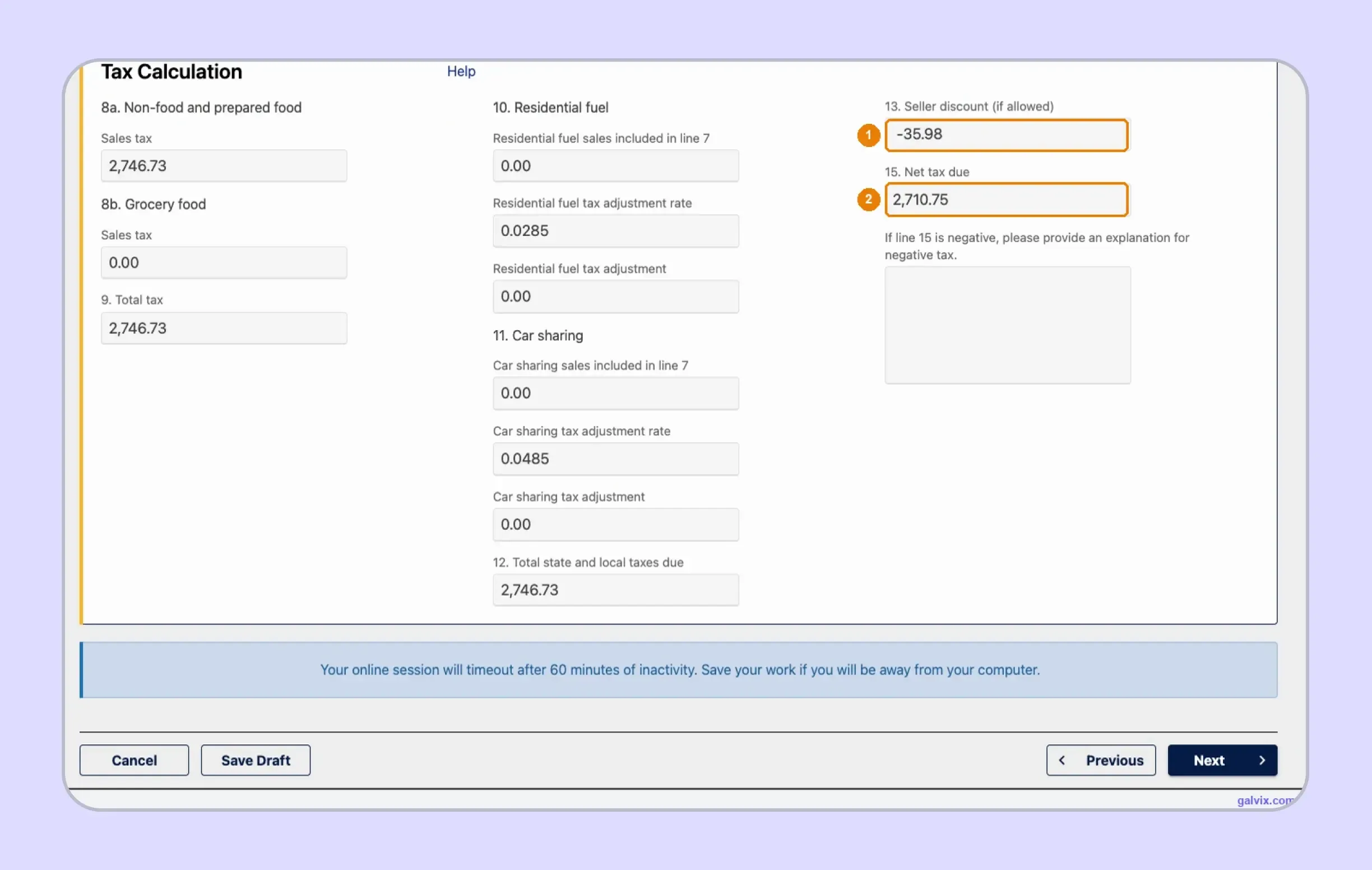Click the '13. Seller discount (if allowed)' label

point(969,107)
